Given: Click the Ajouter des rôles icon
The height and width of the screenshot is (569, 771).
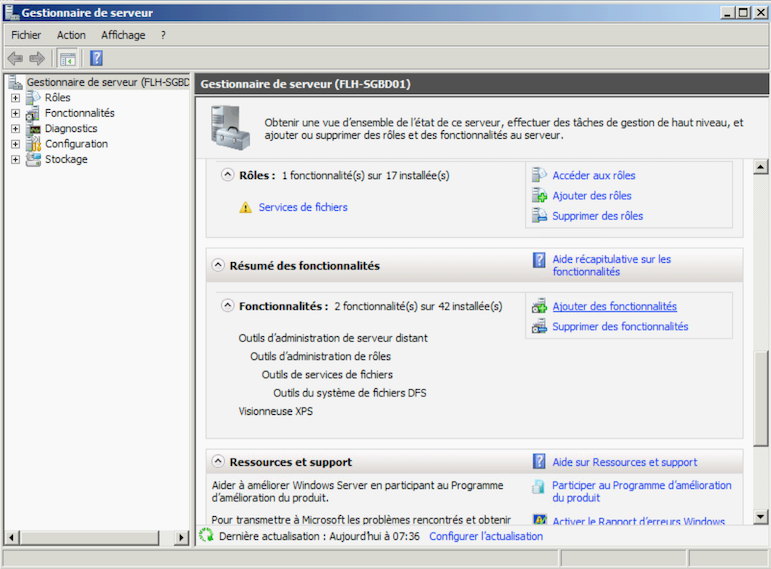Looking at the screenshot, I should coord(539,195).
